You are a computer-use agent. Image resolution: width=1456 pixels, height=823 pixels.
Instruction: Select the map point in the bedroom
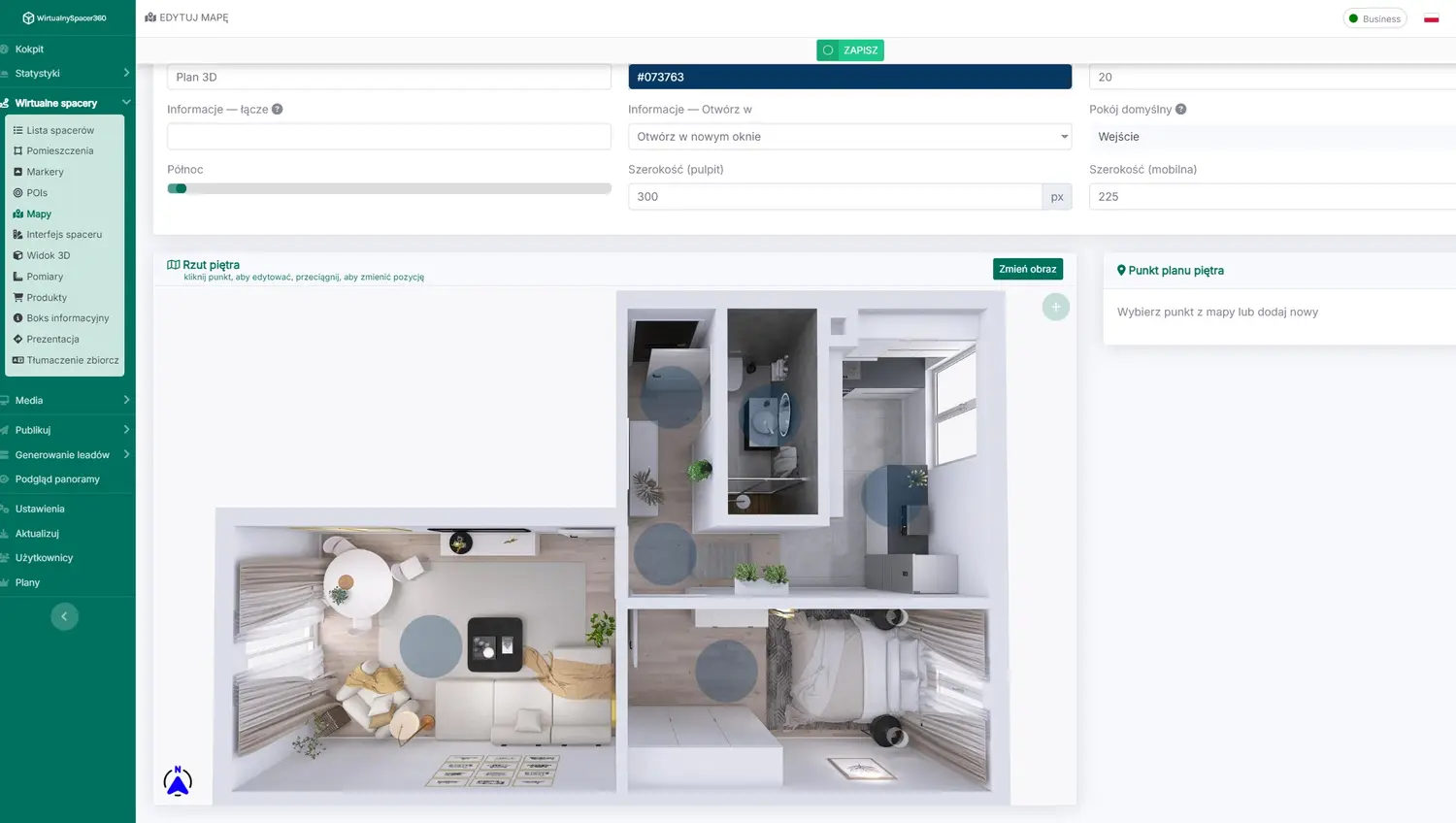(x=726, y=670)
